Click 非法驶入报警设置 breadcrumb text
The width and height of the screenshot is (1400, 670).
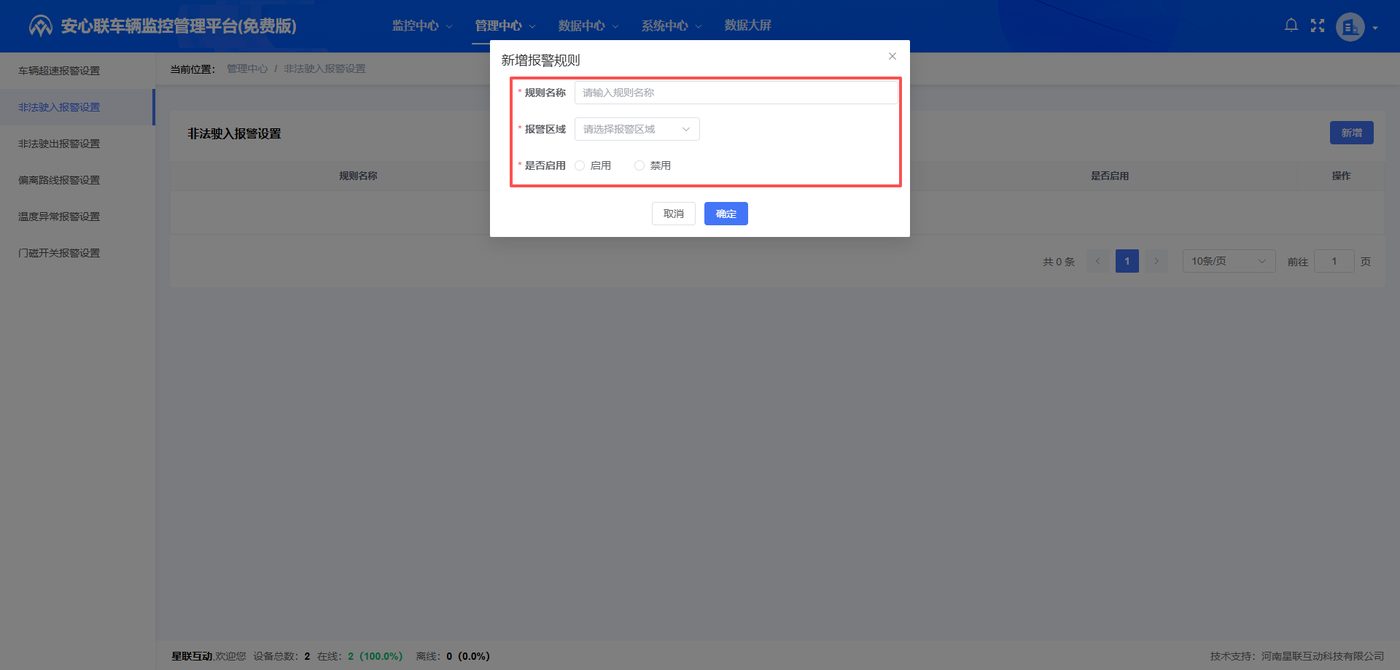click(x=325, y=69)
